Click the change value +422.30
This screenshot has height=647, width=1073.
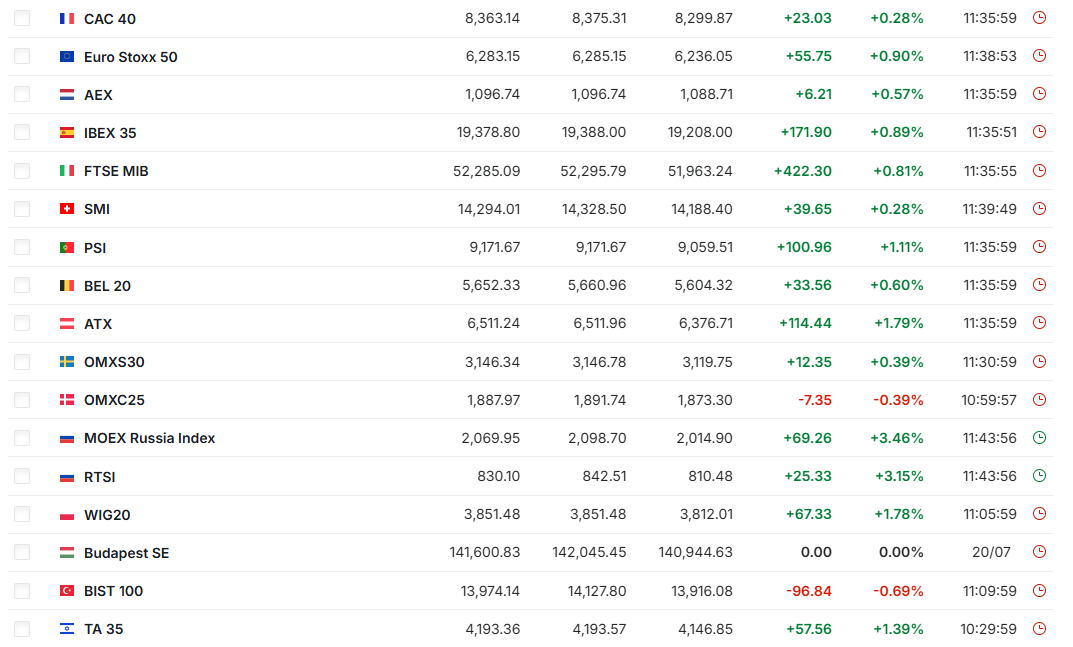click(x=803, y=171)
